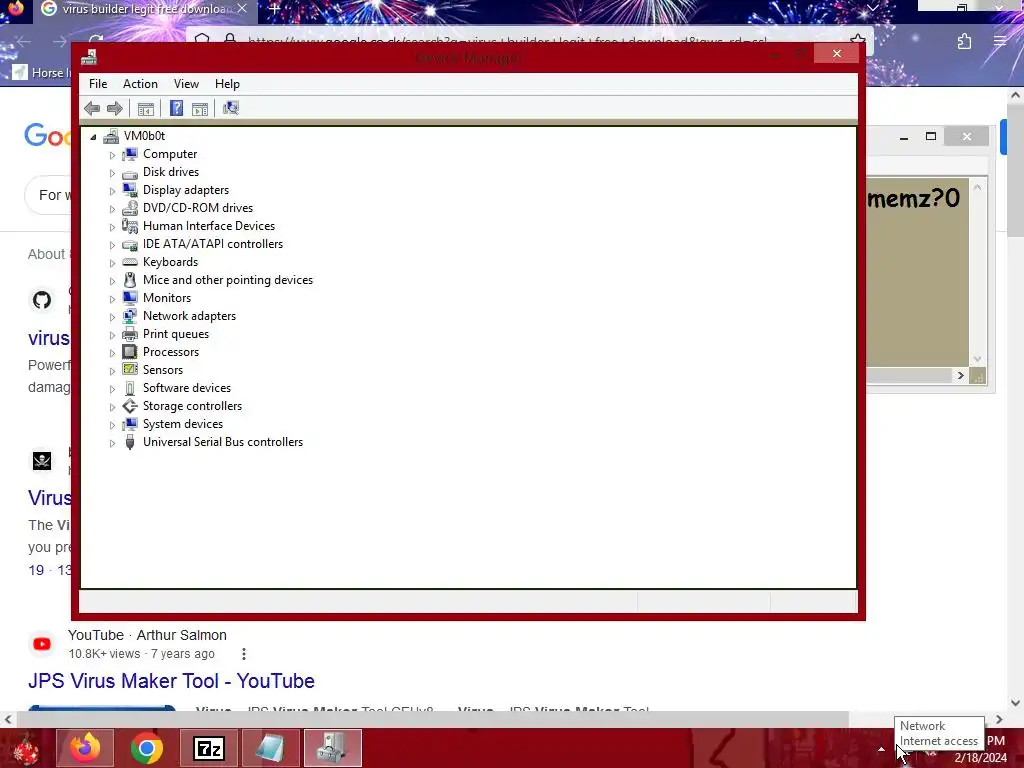The width and height of the screenshot is (1024, 768).
Task: Open the Action menu
Action: click(140, 84)
